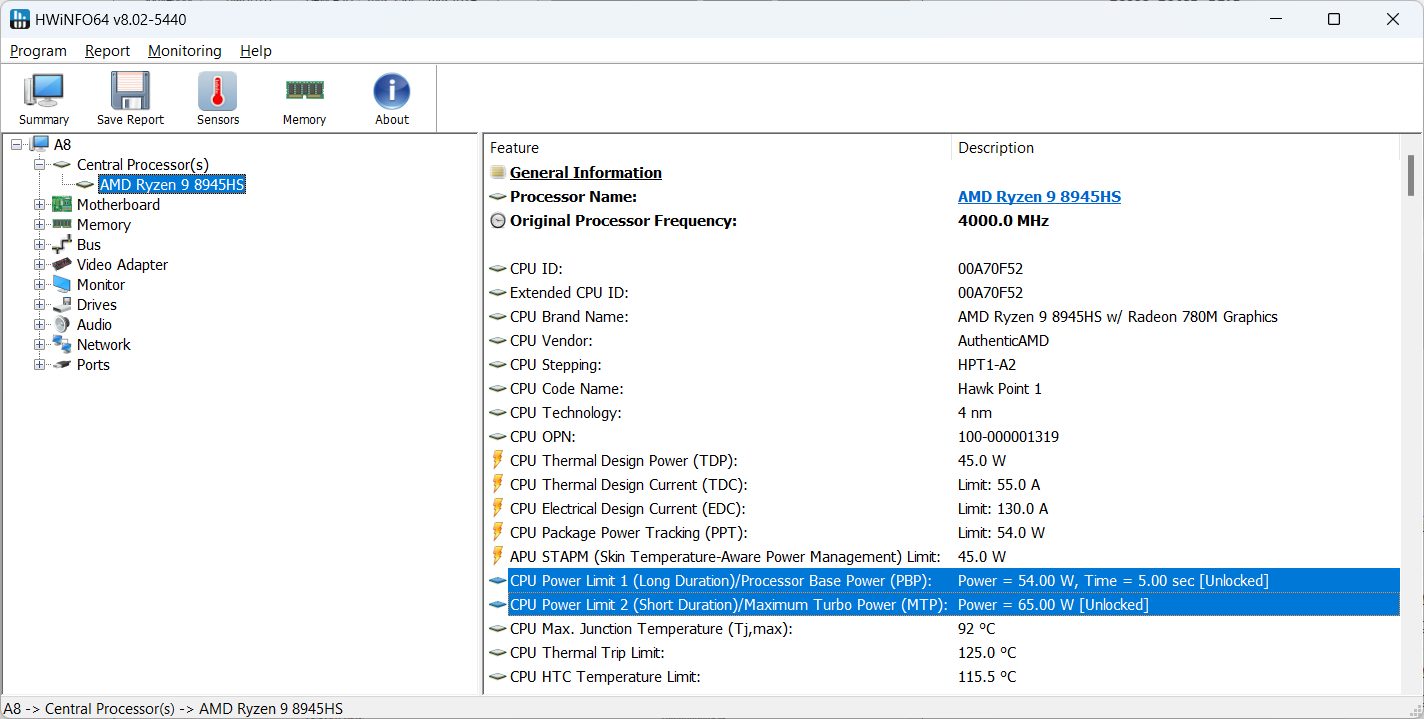
Task: Click the Motherboard icon in tree
Action: pos(62,204)
